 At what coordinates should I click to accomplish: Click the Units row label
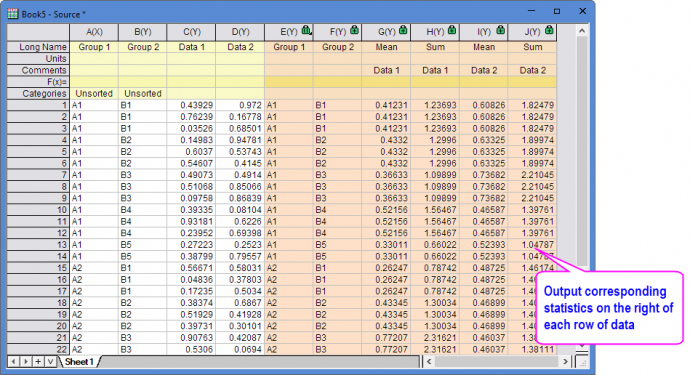[x=38, y=59]
